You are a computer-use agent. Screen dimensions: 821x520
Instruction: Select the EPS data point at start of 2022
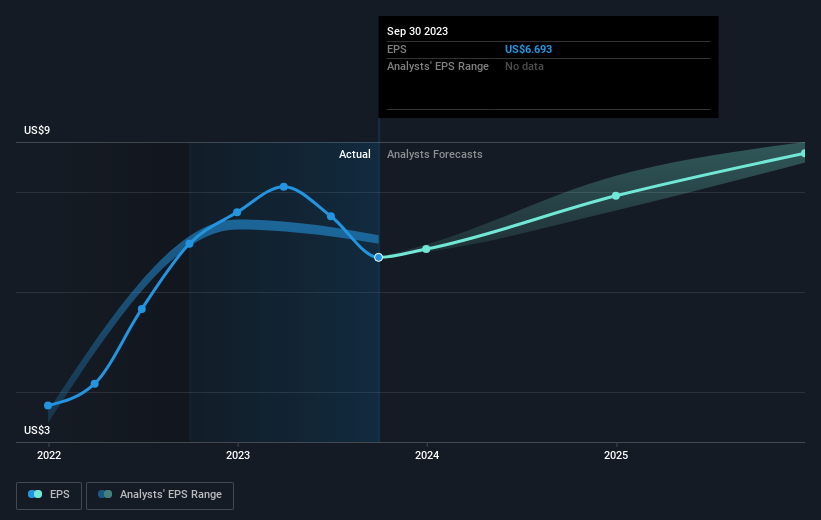point(48,405)
